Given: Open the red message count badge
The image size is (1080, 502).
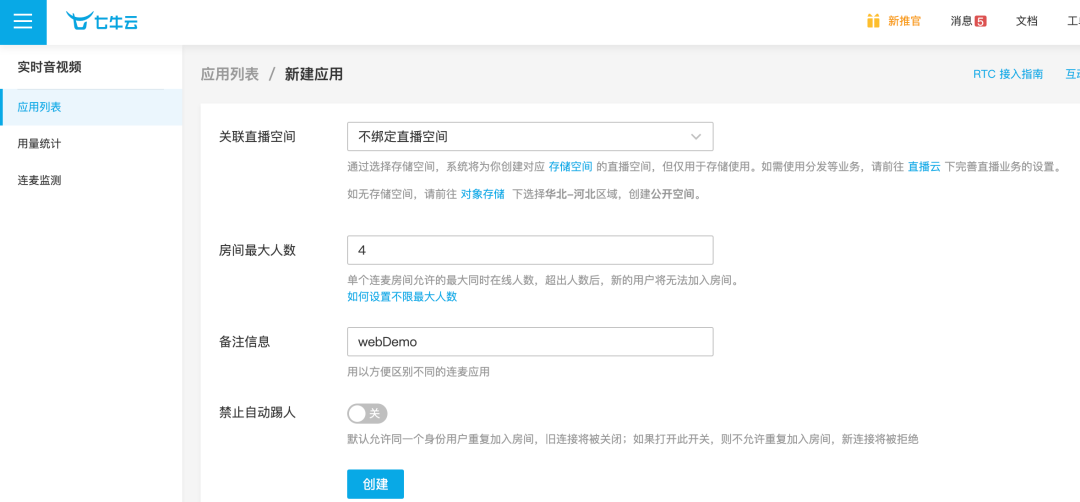Looking at the screenshot, I should (980, 21).
